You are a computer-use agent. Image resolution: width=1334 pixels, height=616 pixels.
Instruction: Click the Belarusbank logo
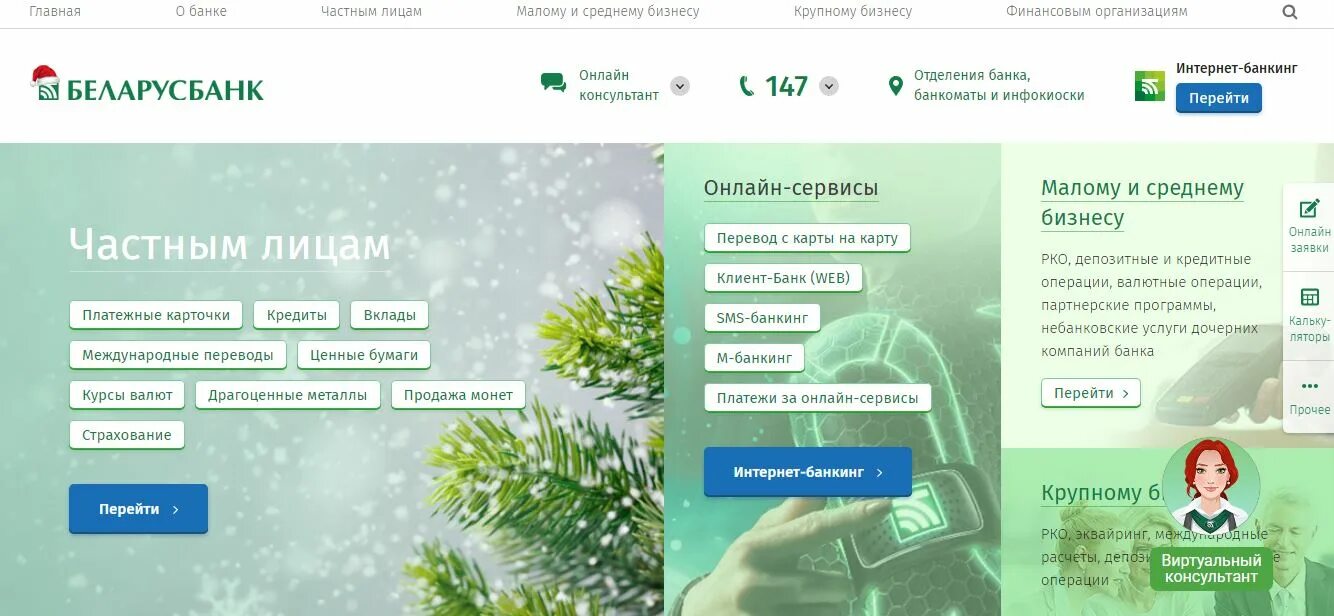[x=147, y=86]
